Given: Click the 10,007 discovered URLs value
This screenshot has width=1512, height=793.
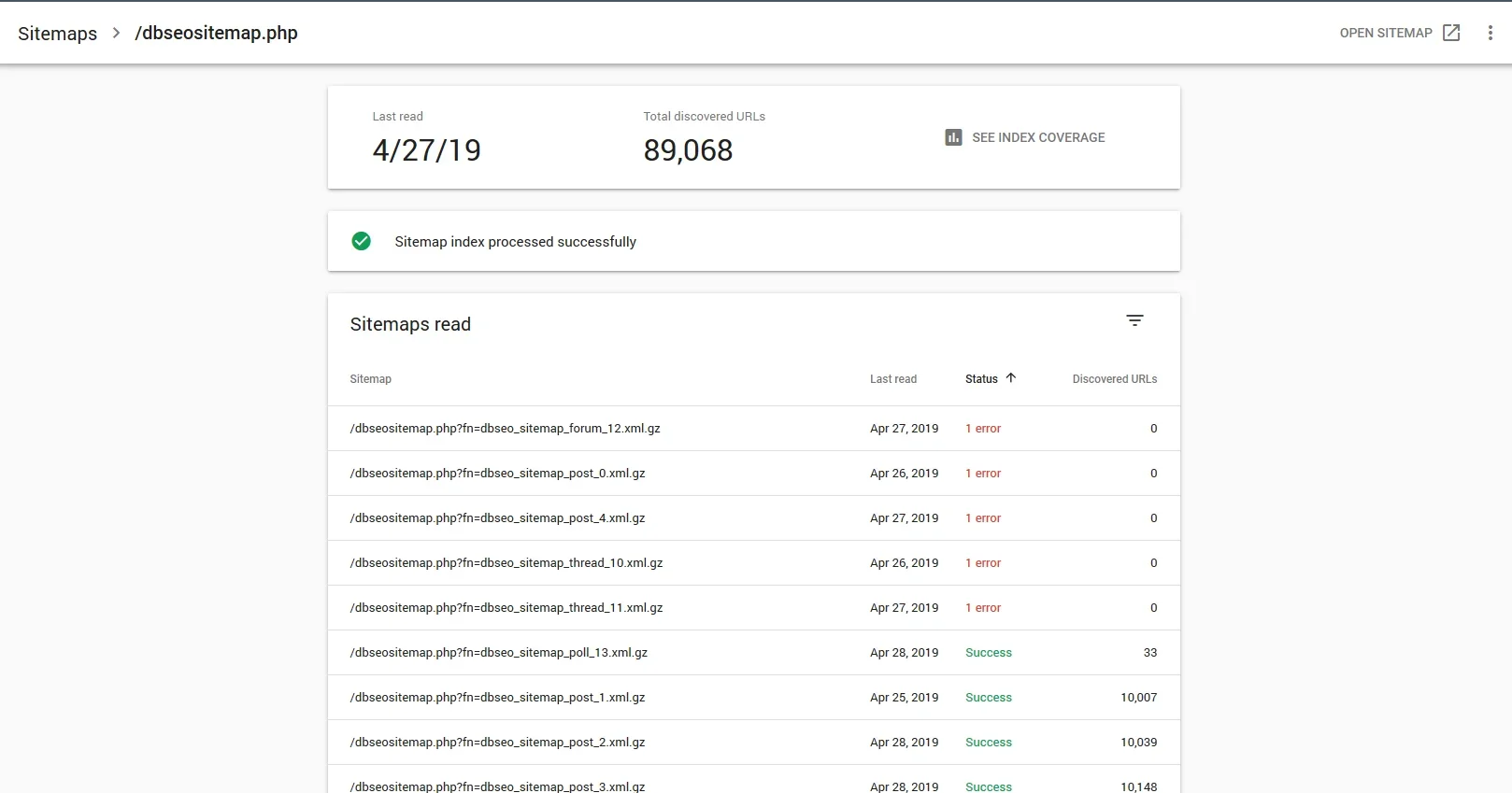Looking at the screenshot, I should [x=1139, y=698].
